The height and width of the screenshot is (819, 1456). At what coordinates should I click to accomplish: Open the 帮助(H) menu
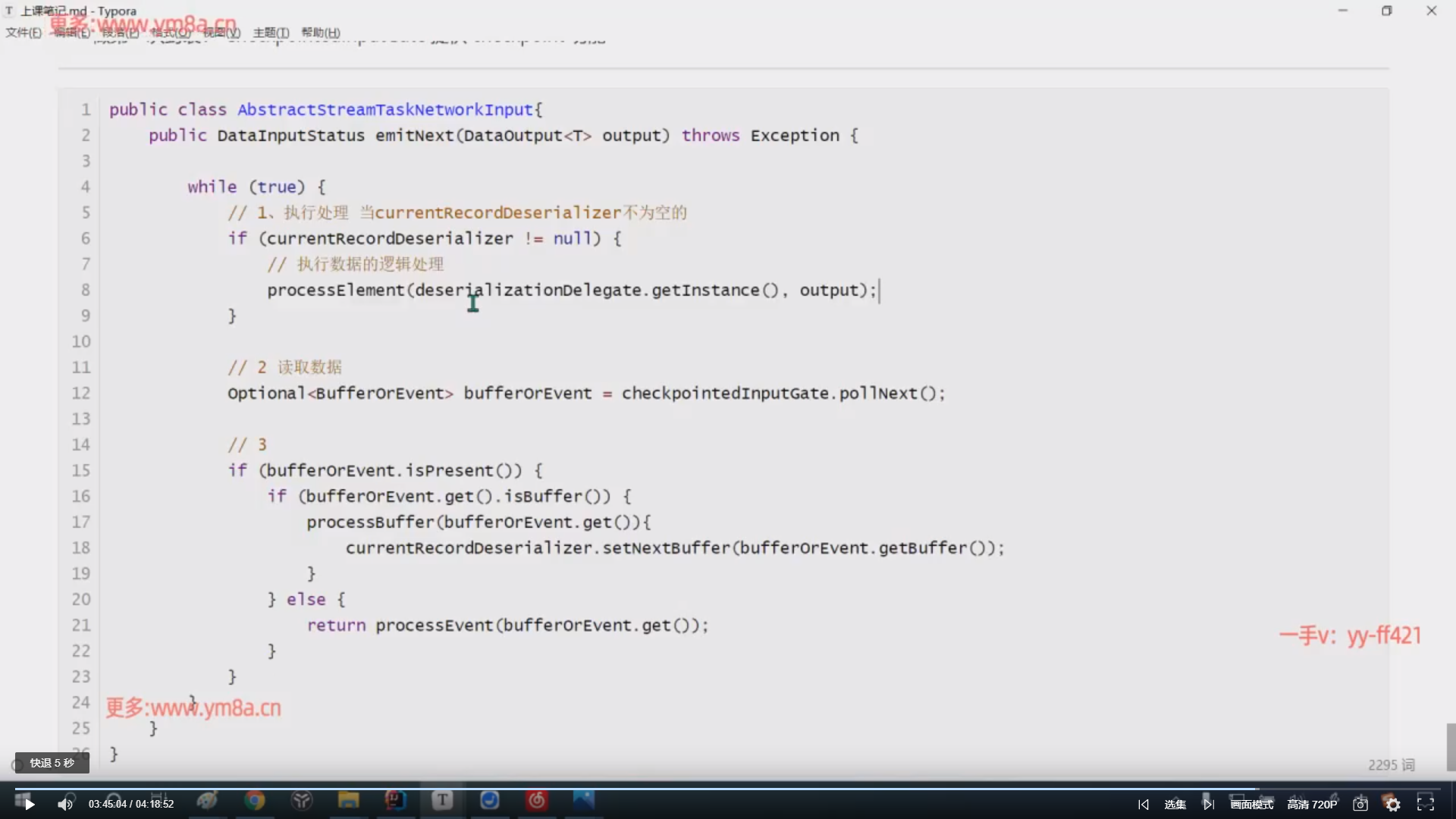[320, 33]
